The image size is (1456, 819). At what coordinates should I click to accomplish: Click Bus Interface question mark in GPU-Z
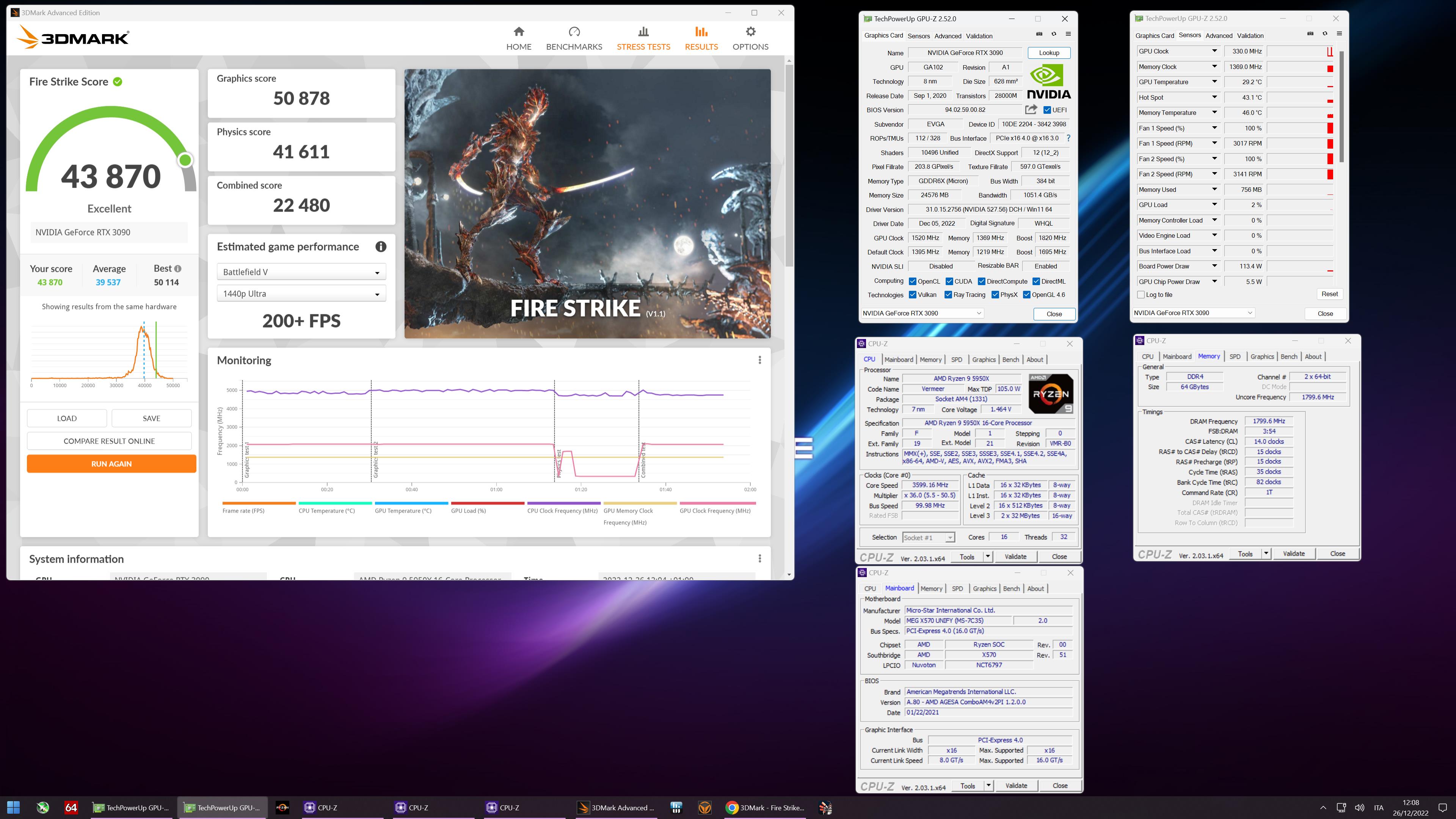[1068, 138]
